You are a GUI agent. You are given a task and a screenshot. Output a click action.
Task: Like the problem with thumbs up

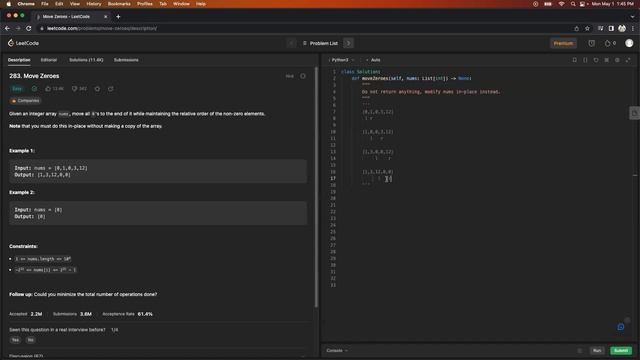click(54, 89)
